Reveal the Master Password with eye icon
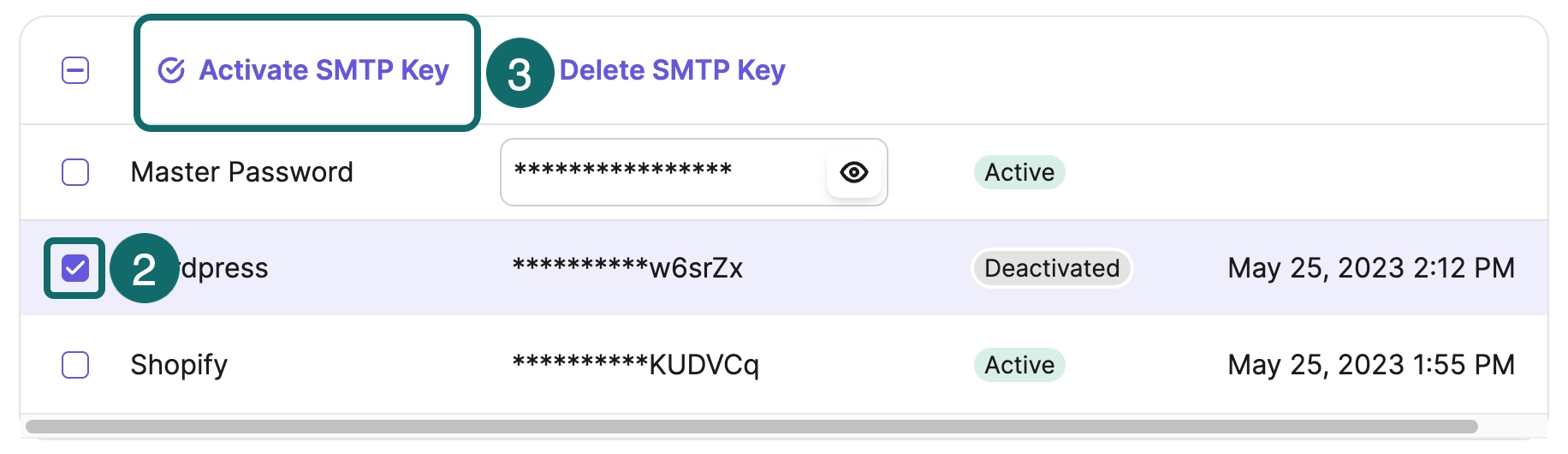Image resolution: width=1568 pixels, height=454 pixels. point(854,172)
